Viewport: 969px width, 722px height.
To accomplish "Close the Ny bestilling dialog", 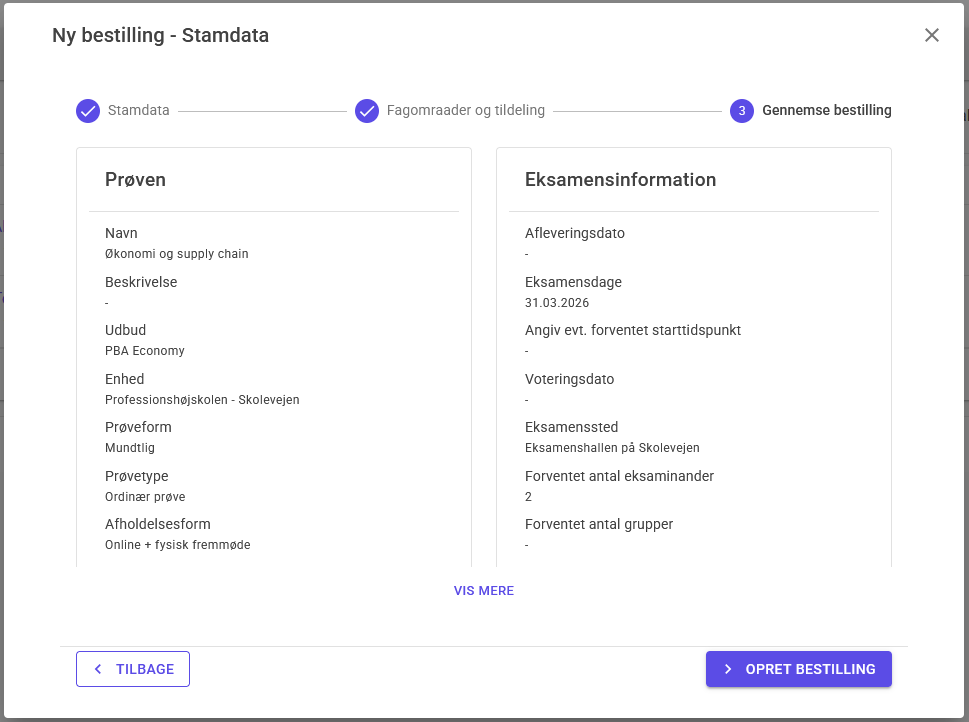I will pos(932,35).
